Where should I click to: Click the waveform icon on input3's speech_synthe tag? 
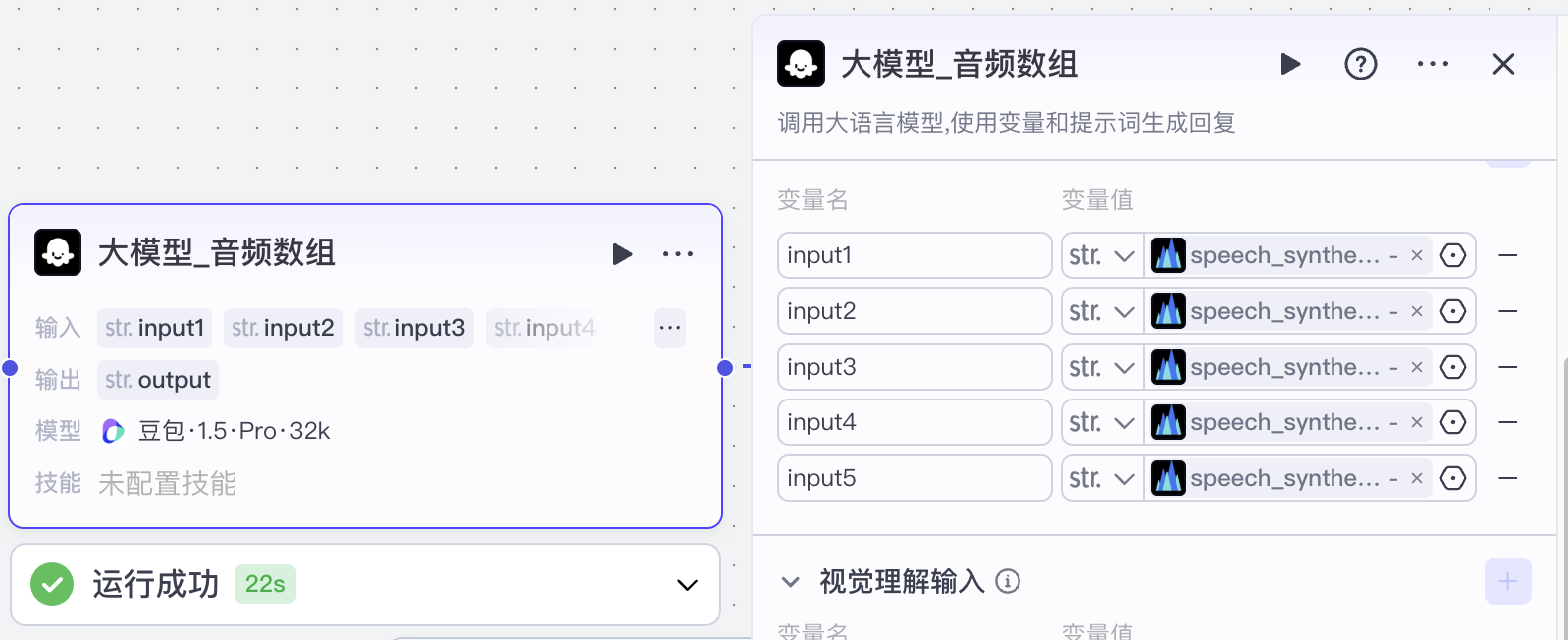click(x=1169, y=367)
